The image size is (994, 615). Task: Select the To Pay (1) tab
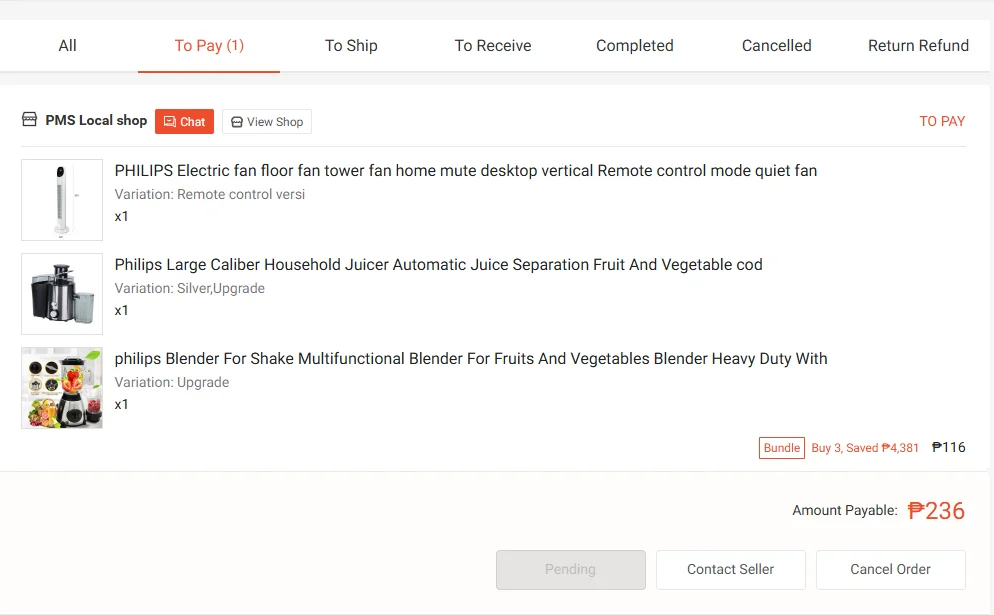tap(209, 46)
